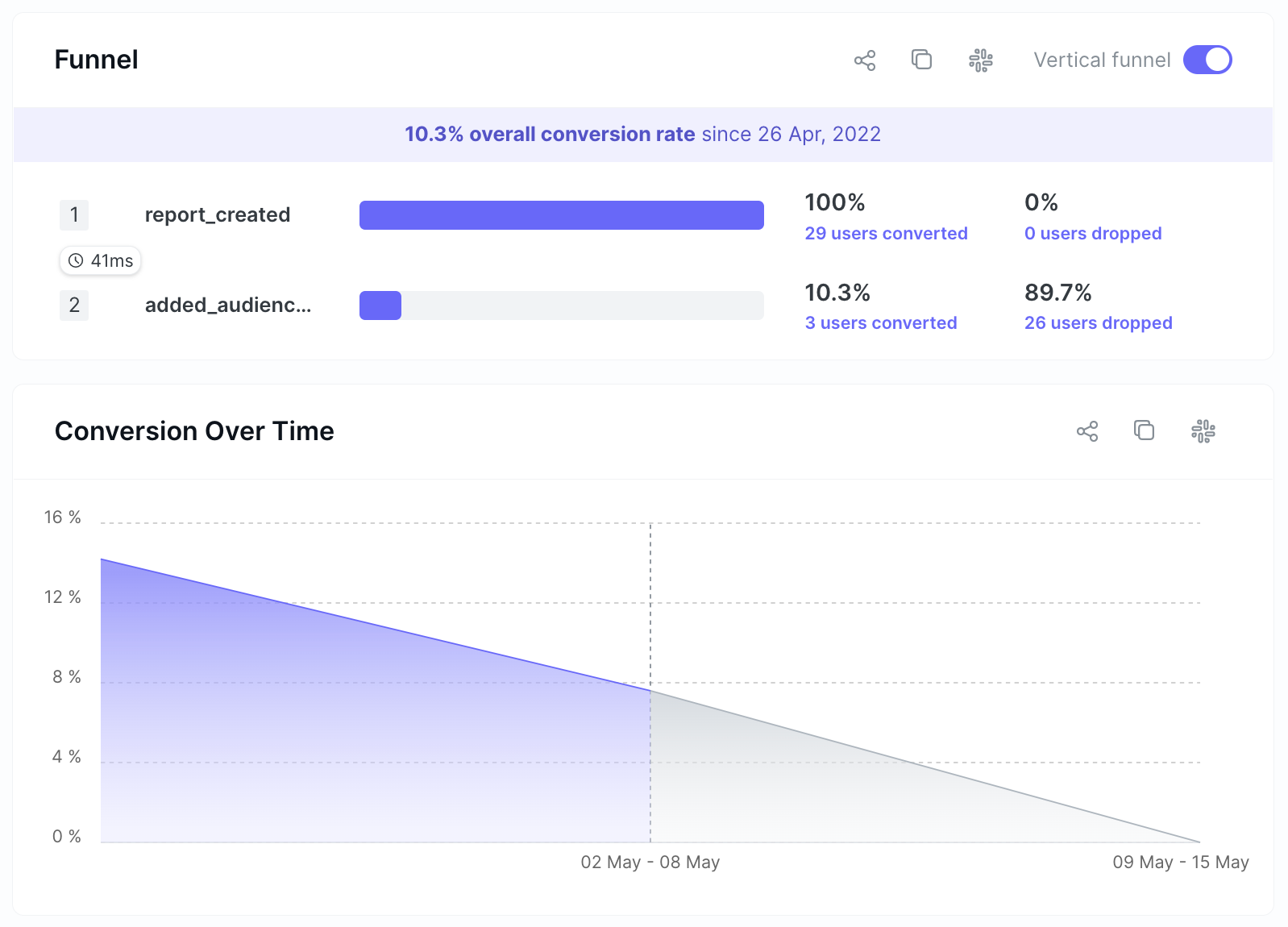Share the Conversion Over Time chart
Screen dimensions: 1288x927
1087,431
